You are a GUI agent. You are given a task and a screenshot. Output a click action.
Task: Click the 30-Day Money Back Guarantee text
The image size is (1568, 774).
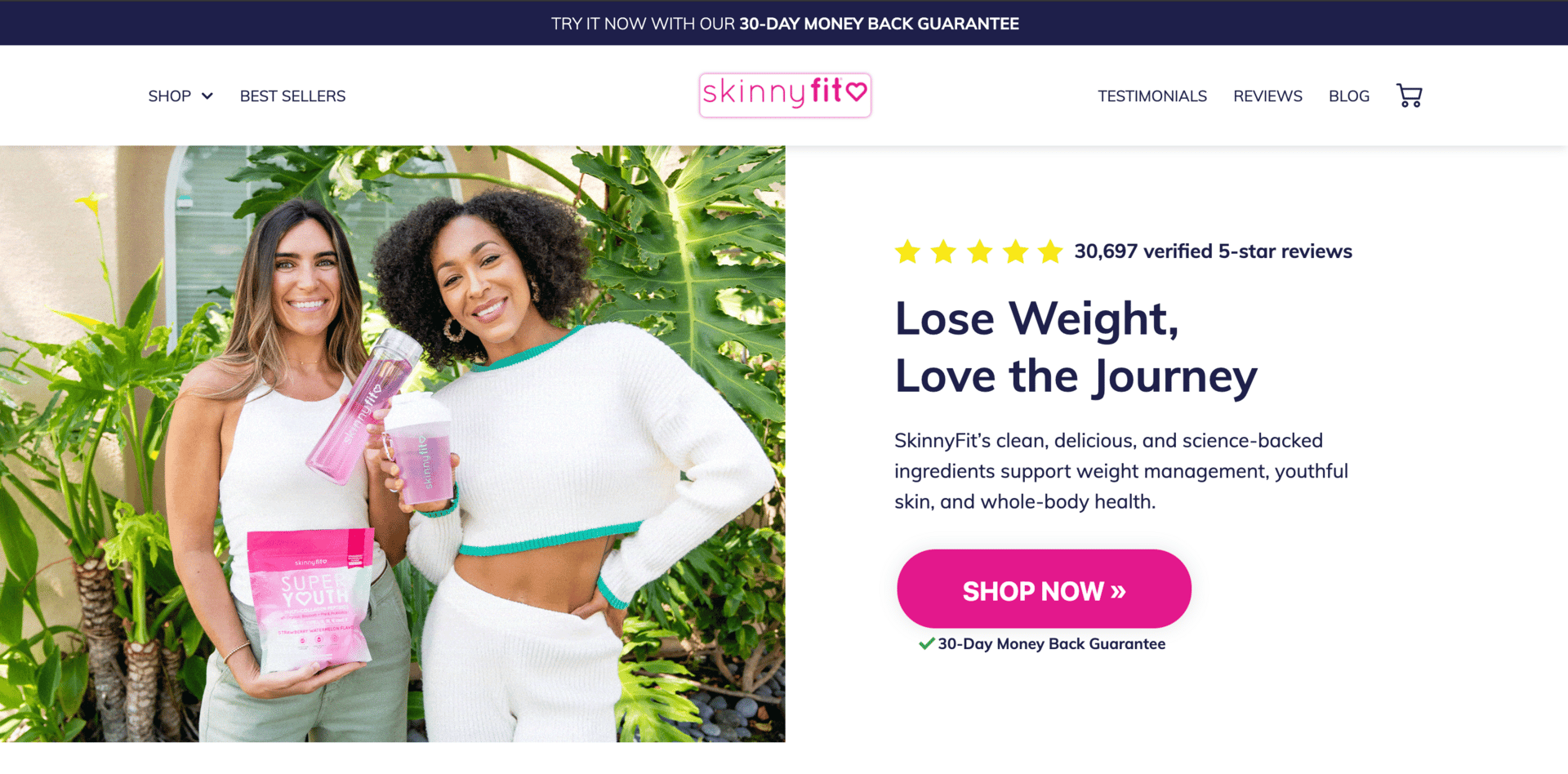pos(1051,643)
